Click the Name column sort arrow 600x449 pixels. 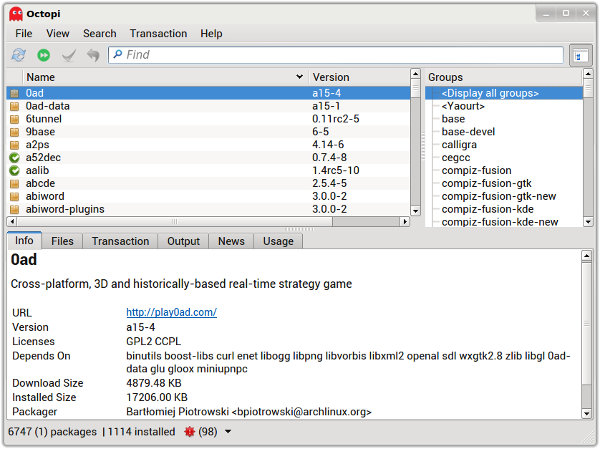pos(300,77)
